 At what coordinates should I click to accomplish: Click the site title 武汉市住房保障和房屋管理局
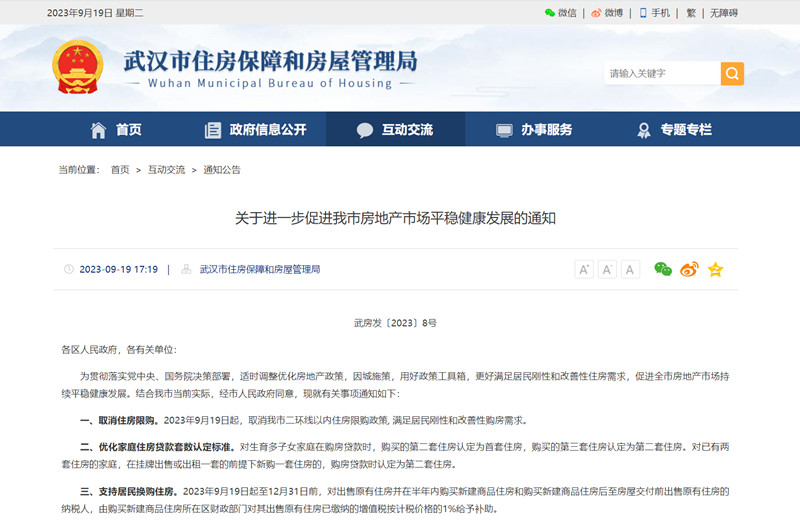coord(270,61)
